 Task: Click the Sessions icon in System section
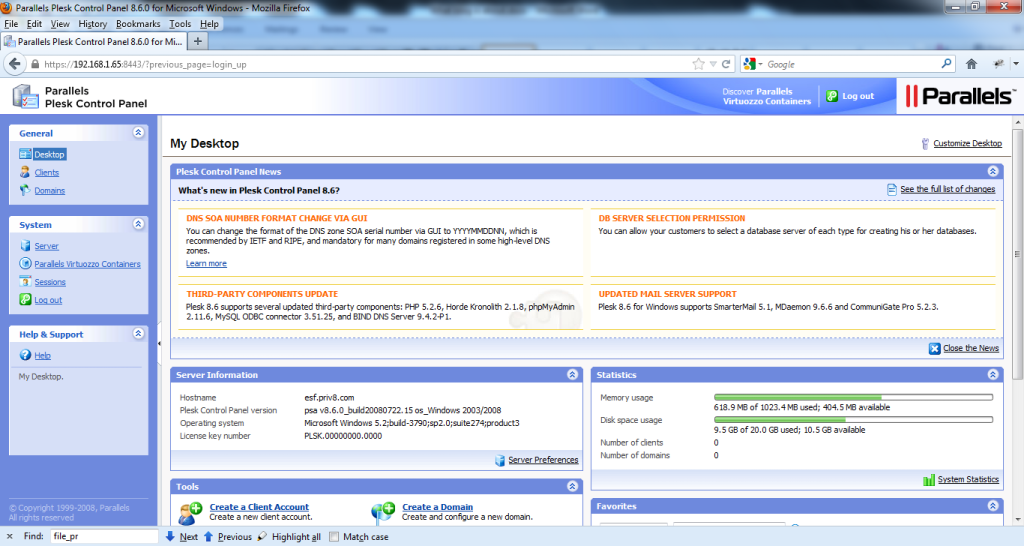pos(25,281)
